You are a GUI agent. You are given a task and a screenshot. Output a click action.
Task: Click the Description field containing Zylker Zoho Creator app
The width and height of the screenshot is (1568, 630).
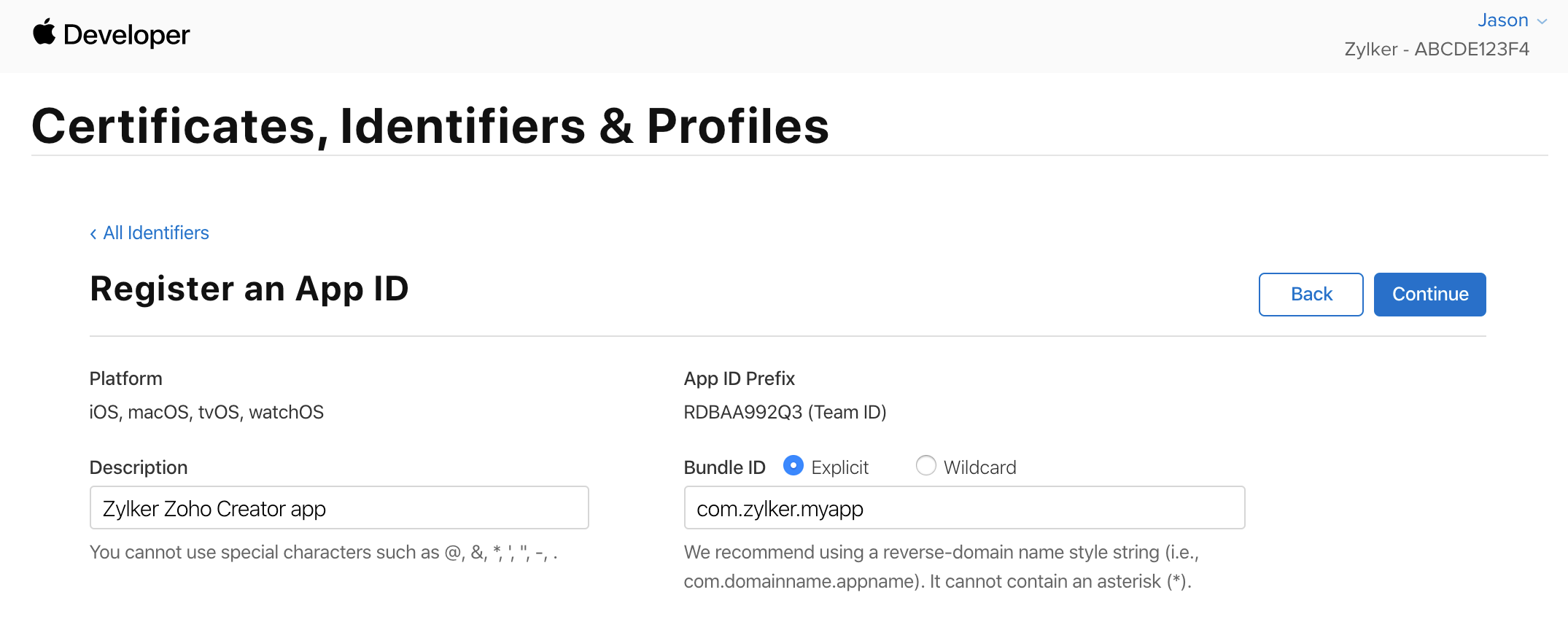(x=338, y=507)
